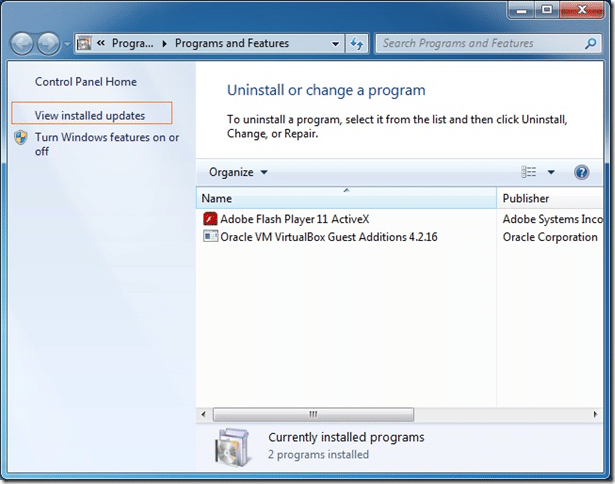Click the Control Panel icon in address bar
Image resolution: width=615 pixels, height=484 pixels.
tap(84, 43)
